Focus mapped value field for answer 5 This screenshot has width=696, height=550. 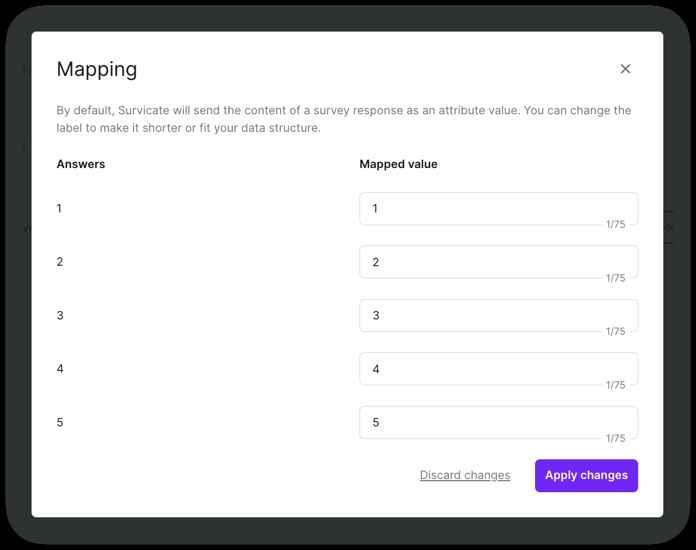pos(498,423)
